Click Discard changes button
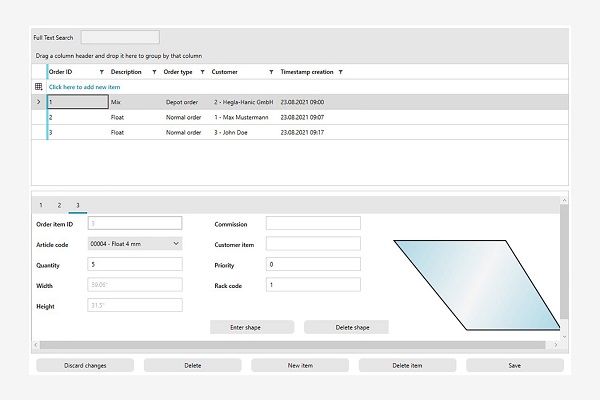600x400 pixels. click(85, 365)
